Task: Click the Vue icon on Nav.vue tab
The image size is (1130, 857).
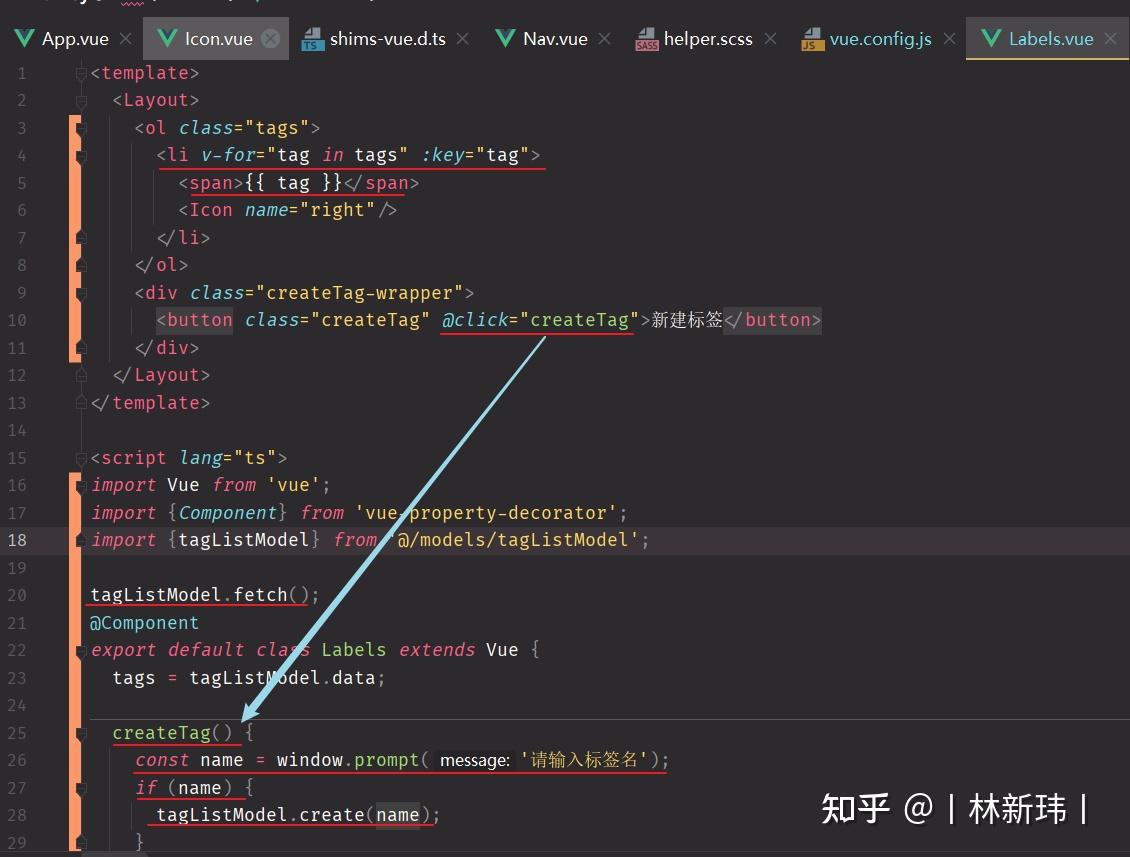Action: (506, 38)
